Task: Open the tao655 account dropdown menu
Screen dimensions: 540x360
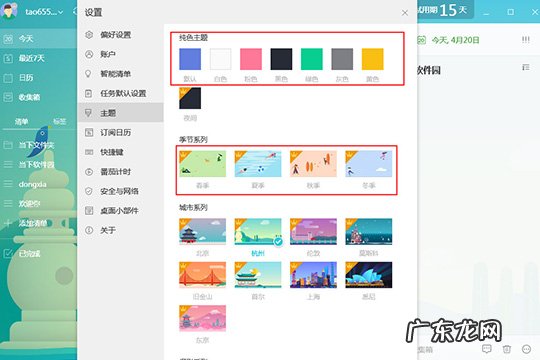Action: click(x=44, y=12)
